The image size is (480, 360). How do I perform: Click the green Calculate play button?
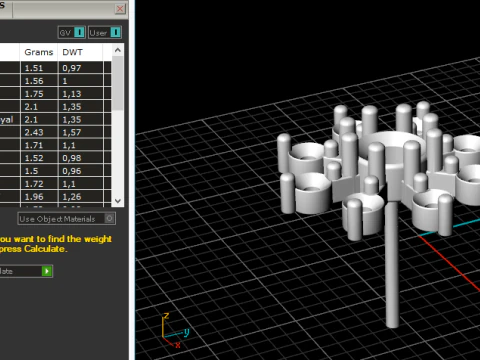click(x=47, y=271)
